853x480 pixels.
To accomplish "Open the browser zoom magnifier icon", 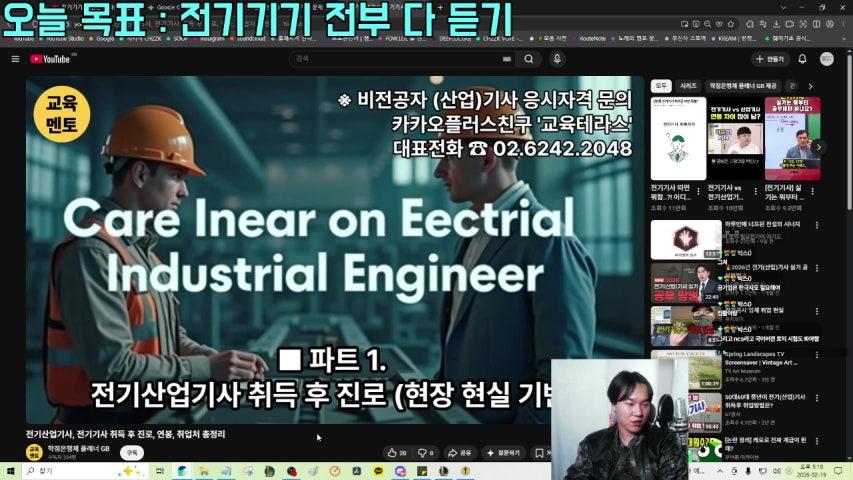I will point(707,24).
